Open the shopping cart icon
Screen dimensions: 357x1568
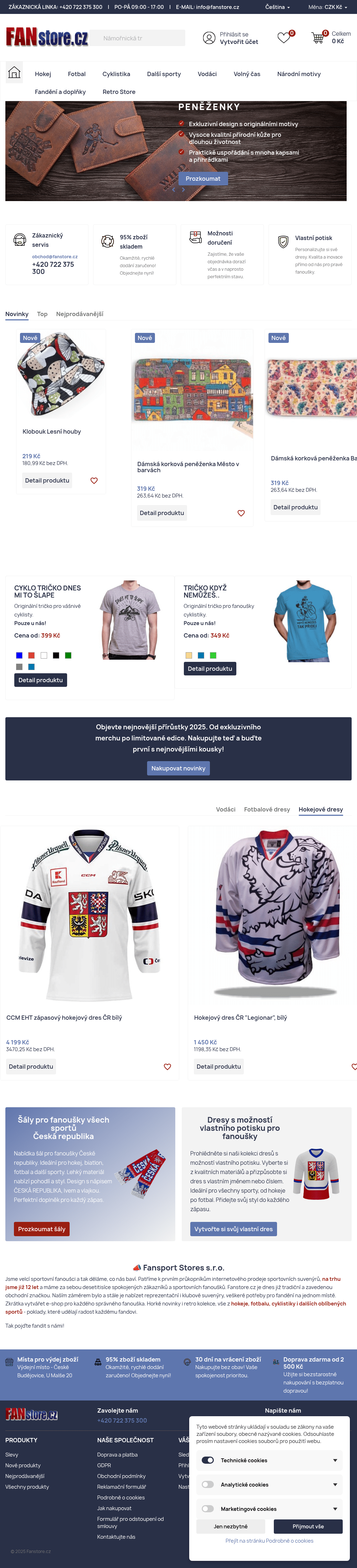(317, 38)
